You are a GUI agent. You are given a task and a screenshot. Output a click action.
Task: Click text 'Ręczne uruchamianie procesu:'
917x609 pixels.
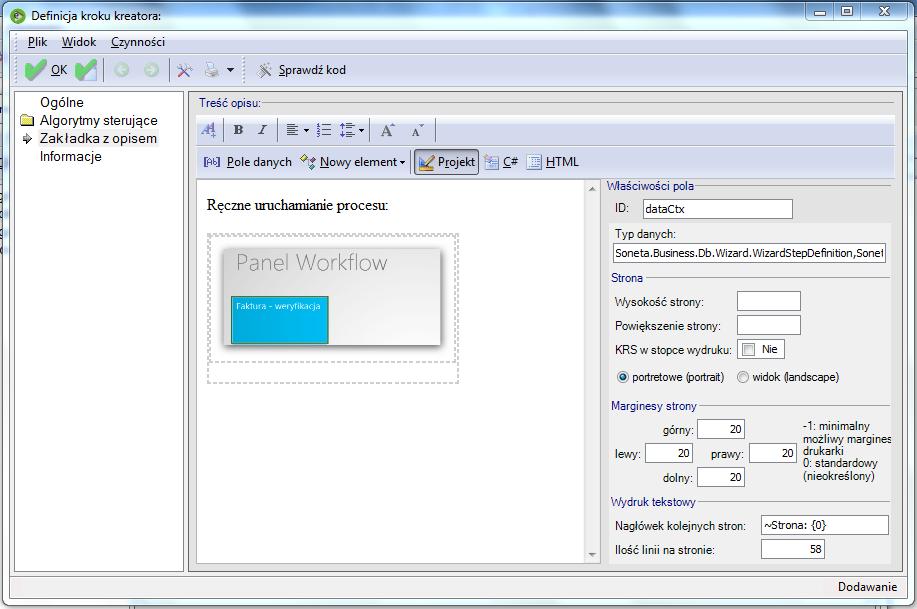297,205
